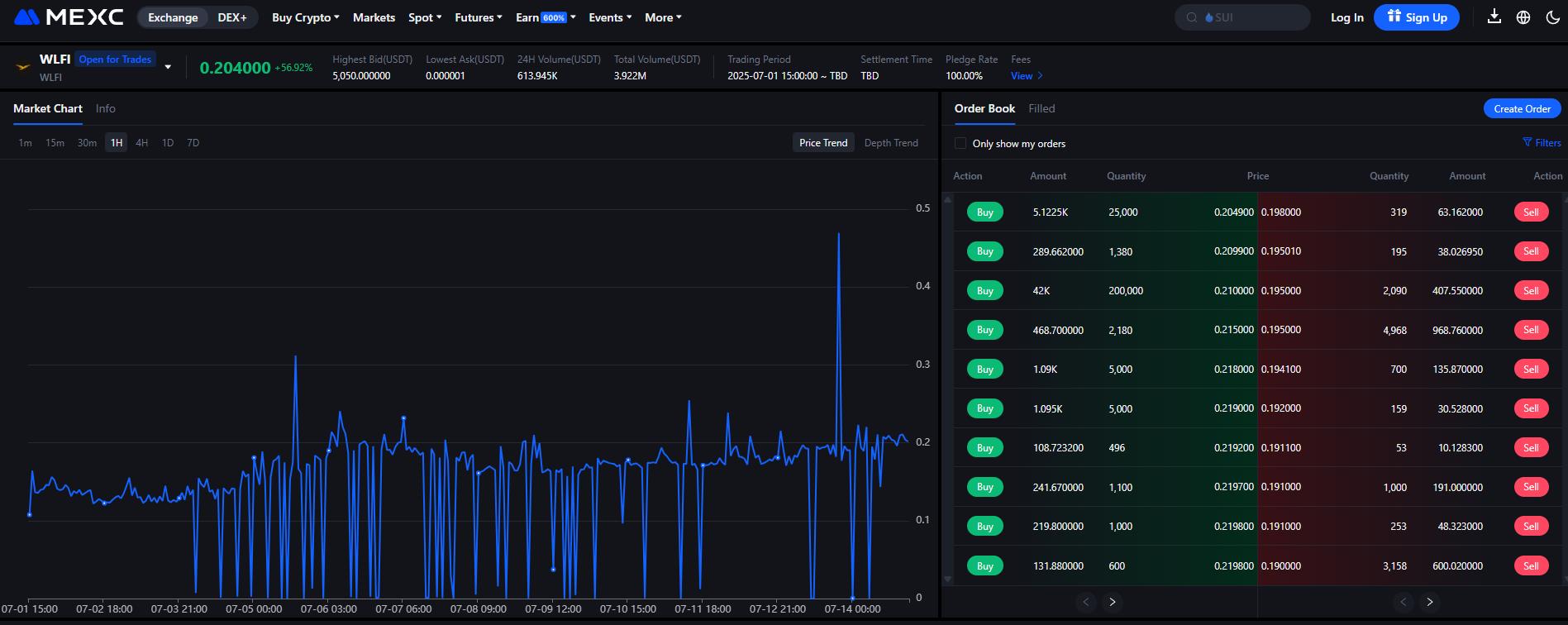Image resolution: width=1568 pixels, height=625 pixels.
Task: Click Buy on the 0.209900 row
Action: click(985, 251)
